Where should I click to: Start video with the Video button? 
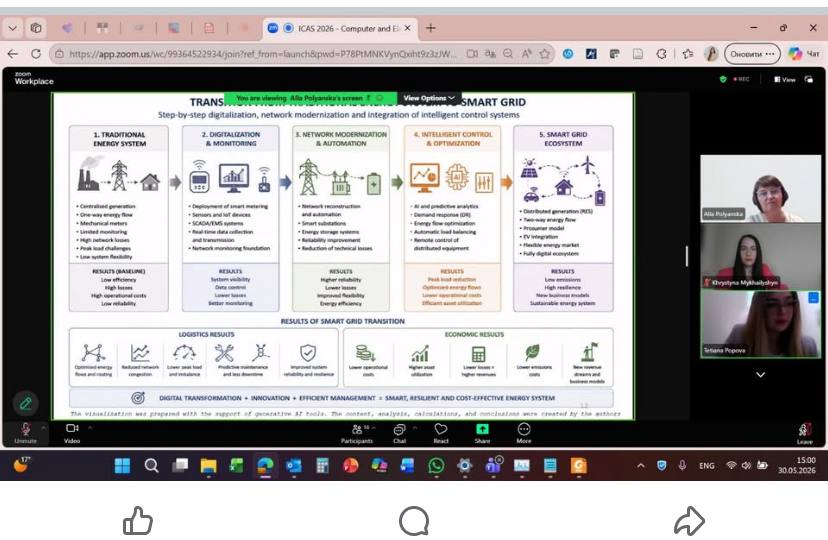(72, 433)
